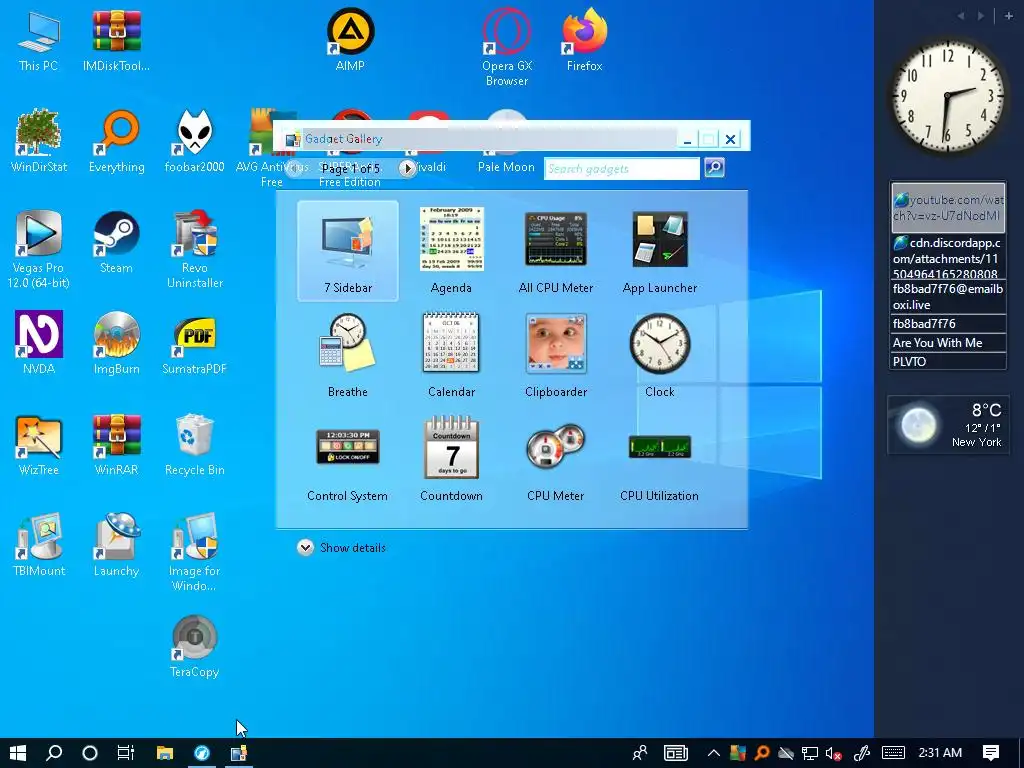The image size is (1024, 768).
Task: Open the Windows Start menu
Action: coord(18,753)
